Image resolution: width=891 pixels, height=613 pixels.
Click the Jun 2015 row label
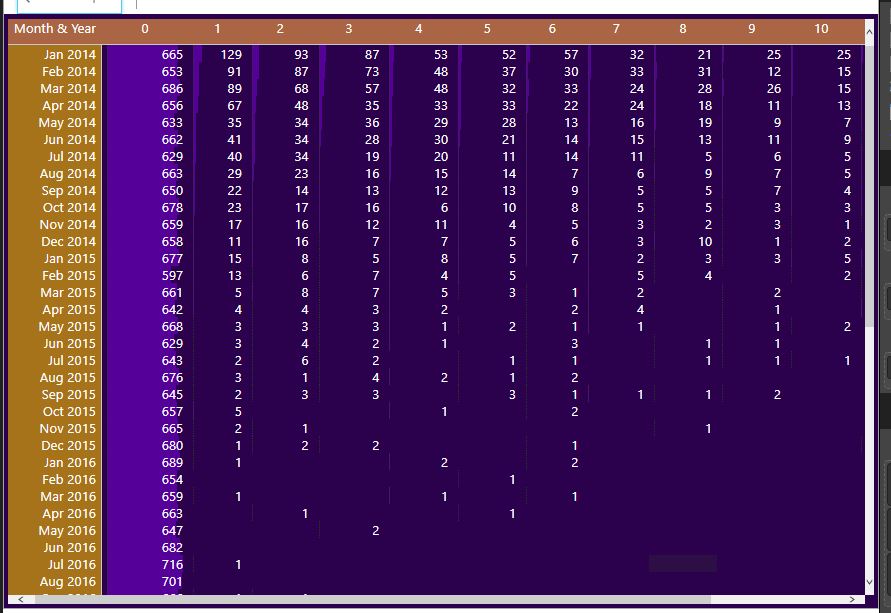coord(70,344)
